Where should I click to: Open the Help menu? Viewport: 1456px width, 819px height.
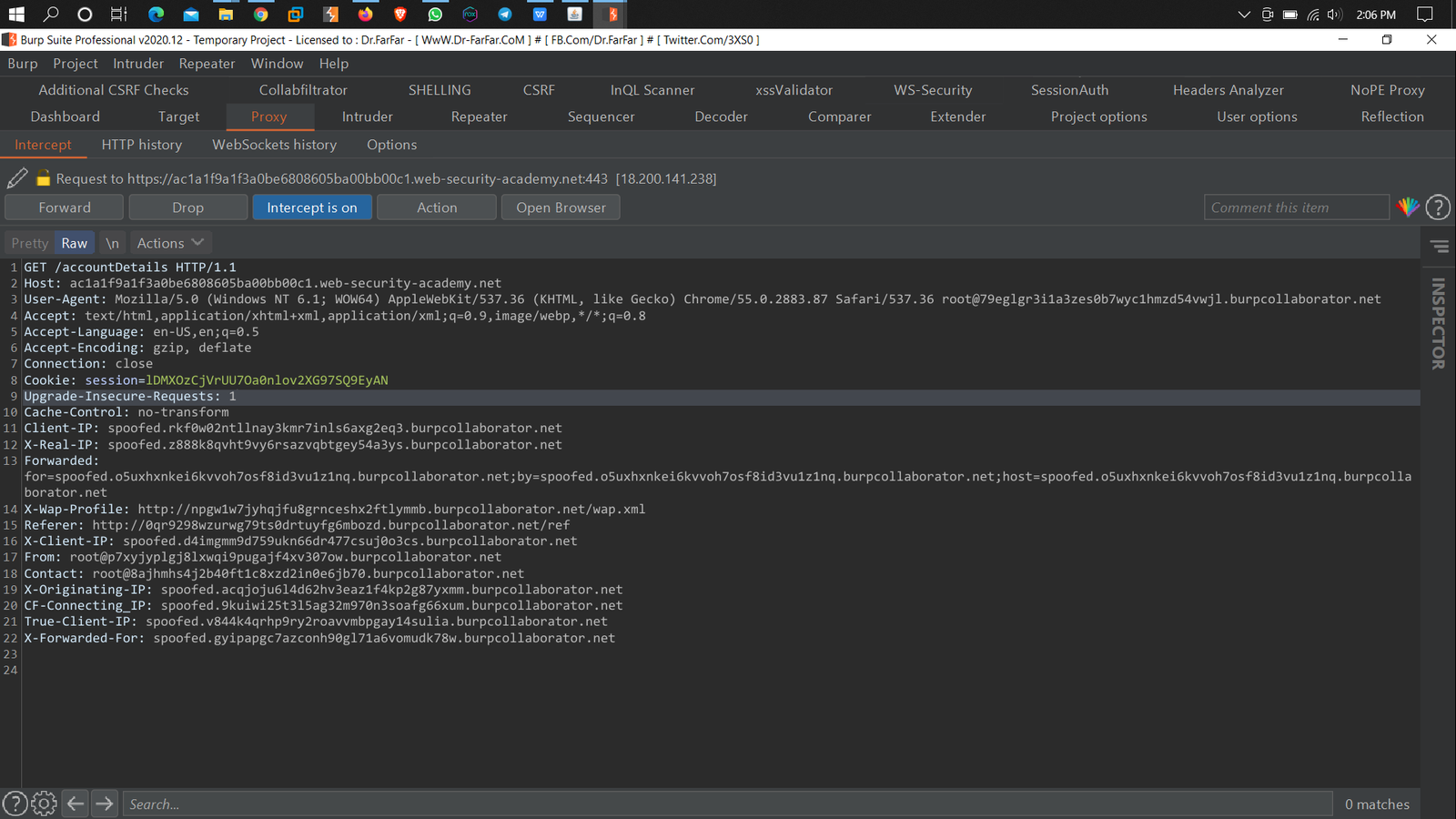click(334, 64)
